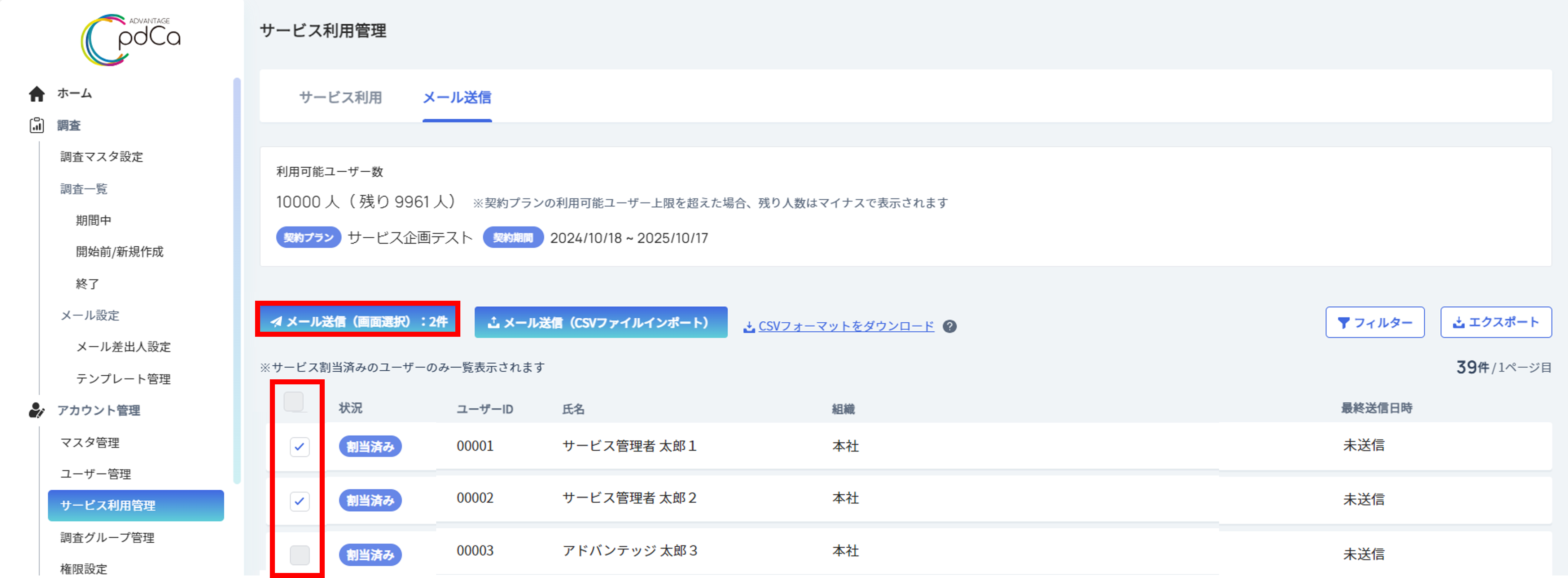Click メール送信（画面選択）：2件 button
This screenshot has width=1568, height=578.
coord(358,321)
